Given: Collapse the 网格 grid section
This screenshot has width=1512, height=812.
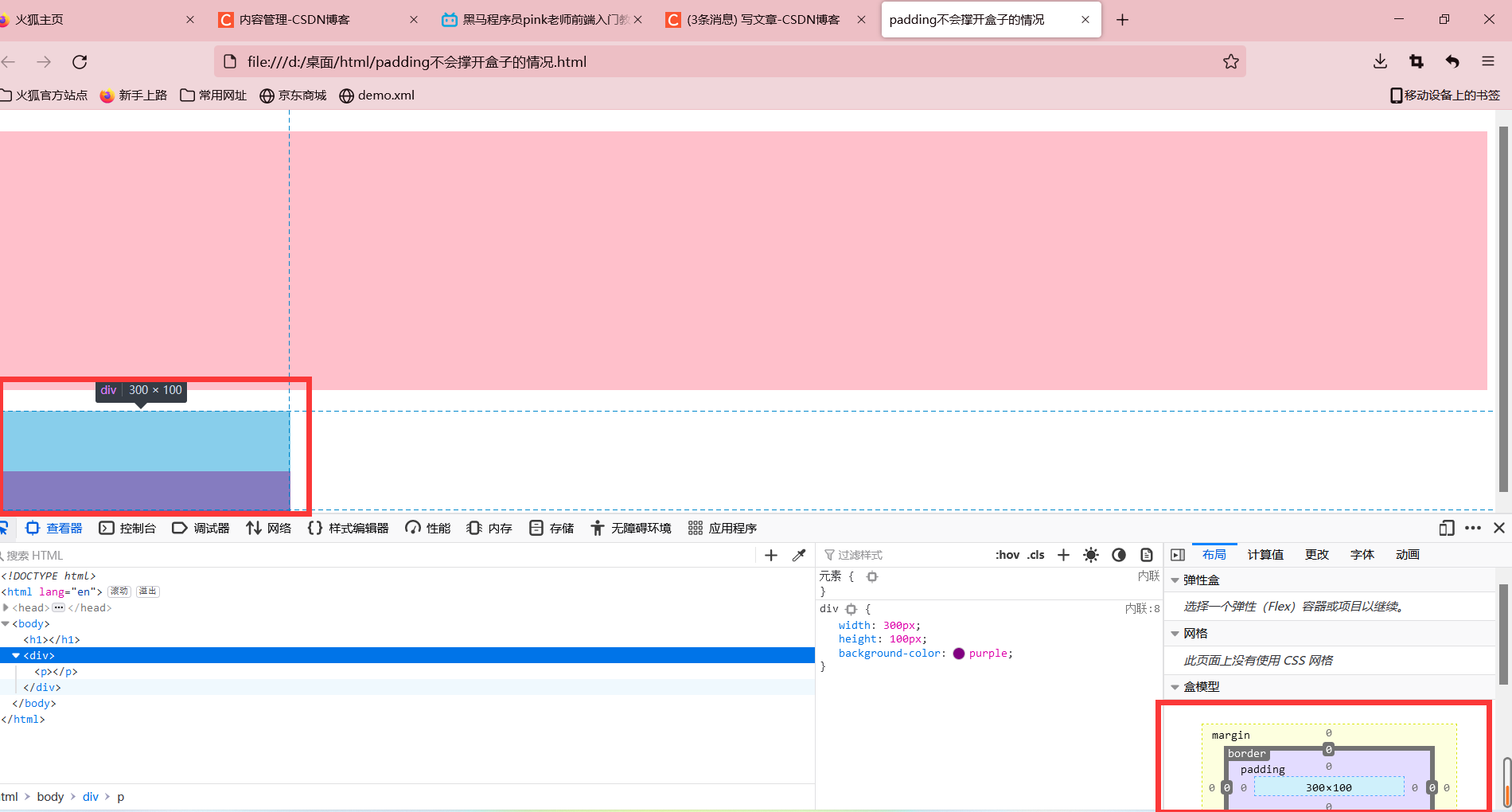Looking at the screenshot, I should tap(1175, 634).
